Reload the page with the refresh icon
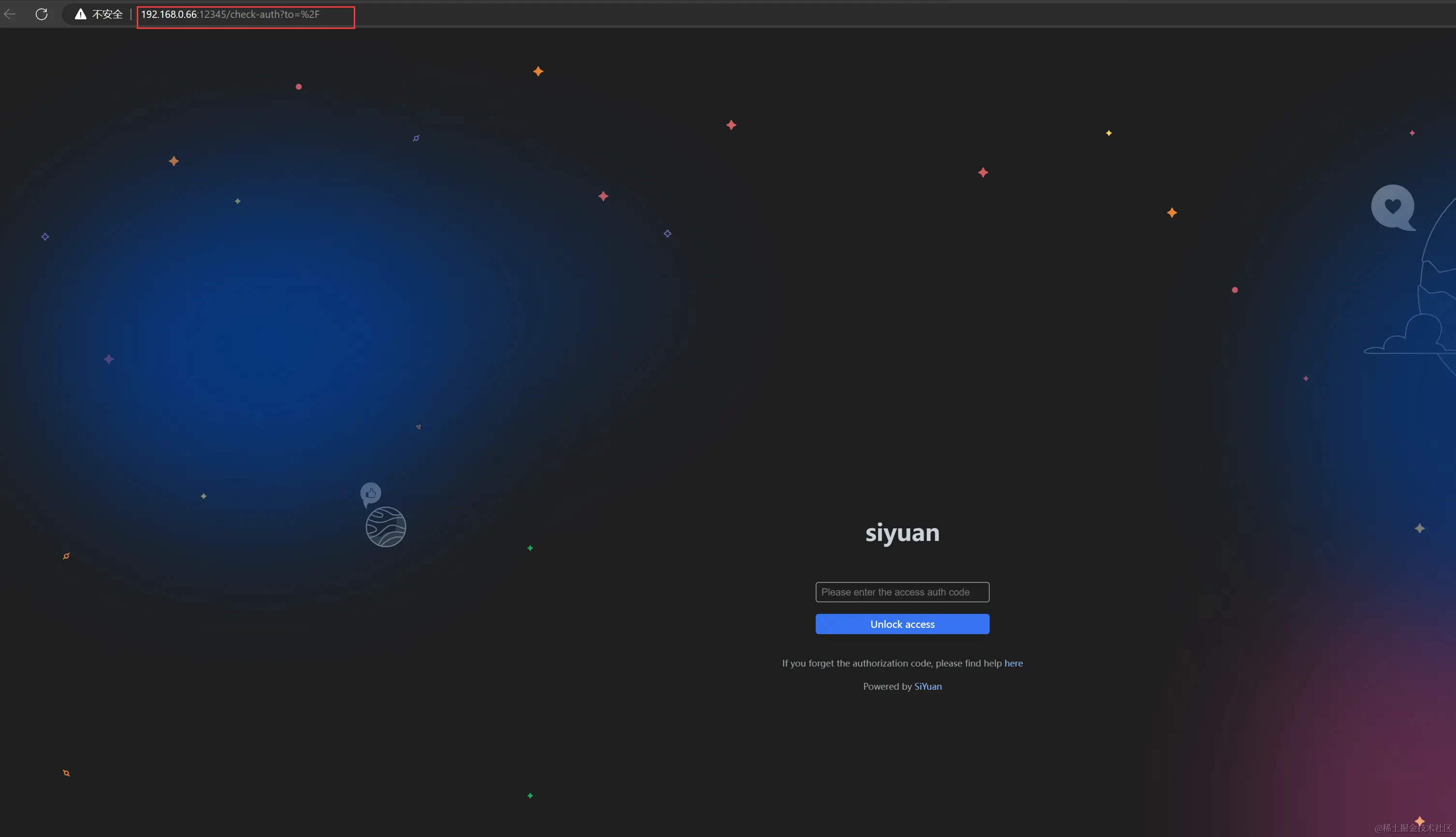This screenshot has height=837, width=1456. pos(42,14)
